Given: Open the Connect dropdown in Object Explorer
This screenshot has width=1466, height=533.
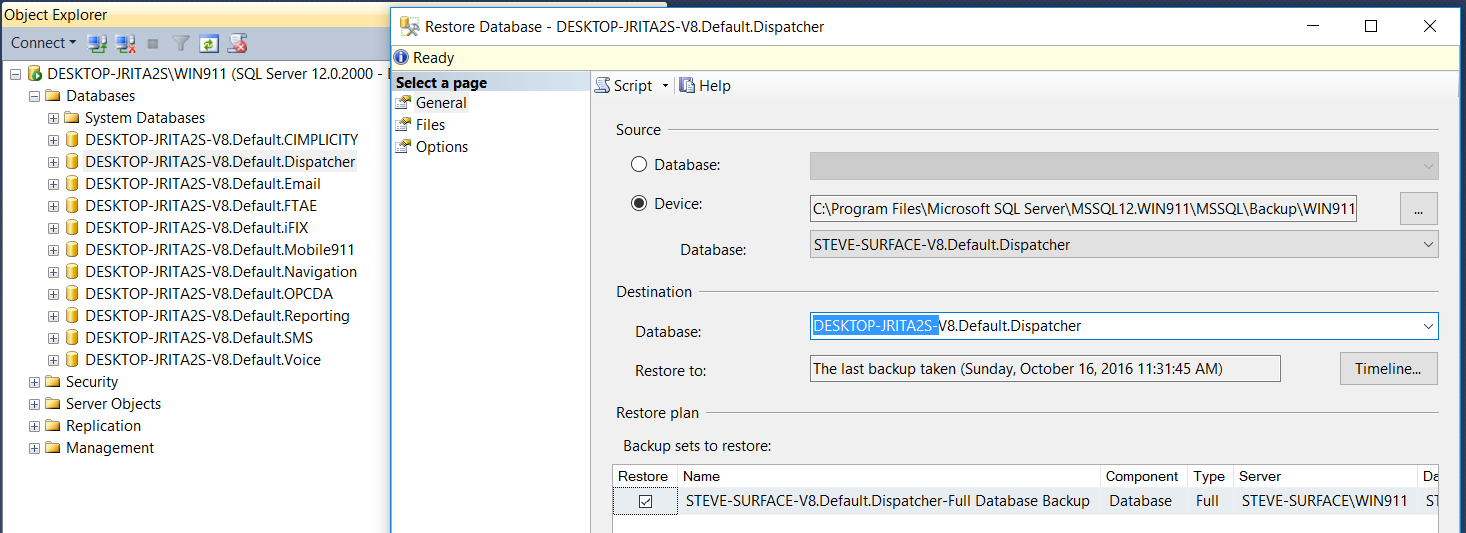Looking at the screenshot, I should [43, 43].
